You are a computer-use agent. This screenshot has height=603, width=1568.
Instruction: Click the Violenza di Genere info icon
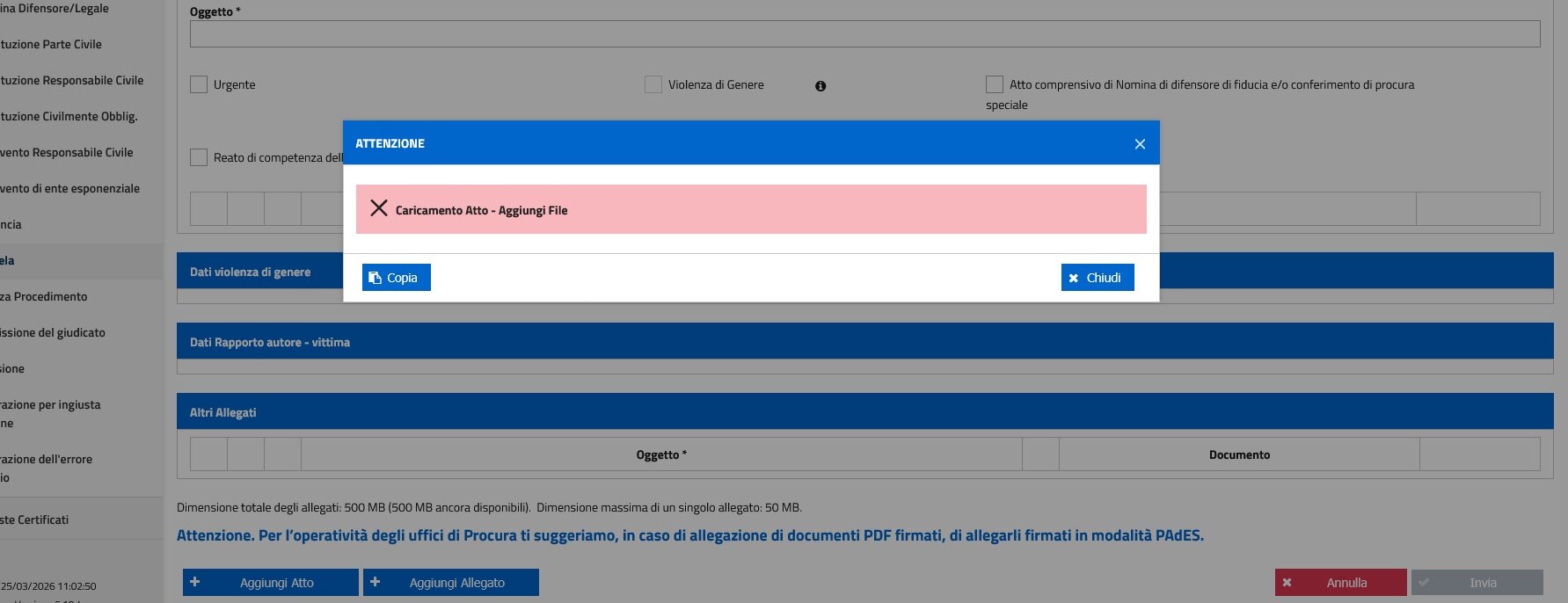[x=820, y=86]
